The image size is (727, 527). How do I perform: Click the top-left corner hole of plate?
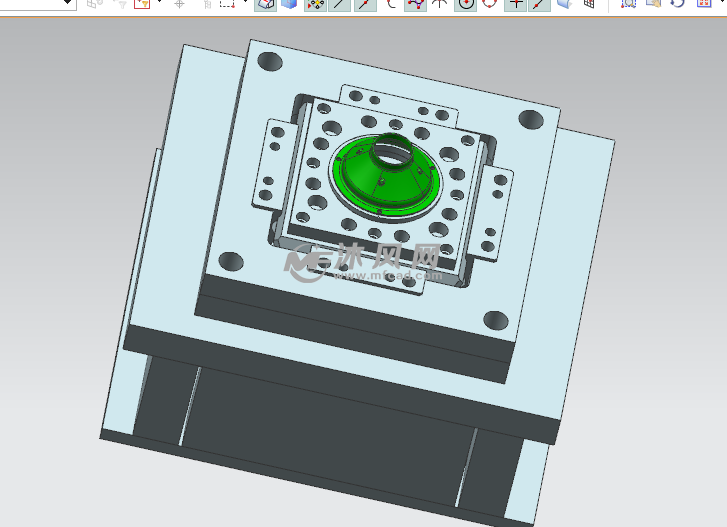270,62
